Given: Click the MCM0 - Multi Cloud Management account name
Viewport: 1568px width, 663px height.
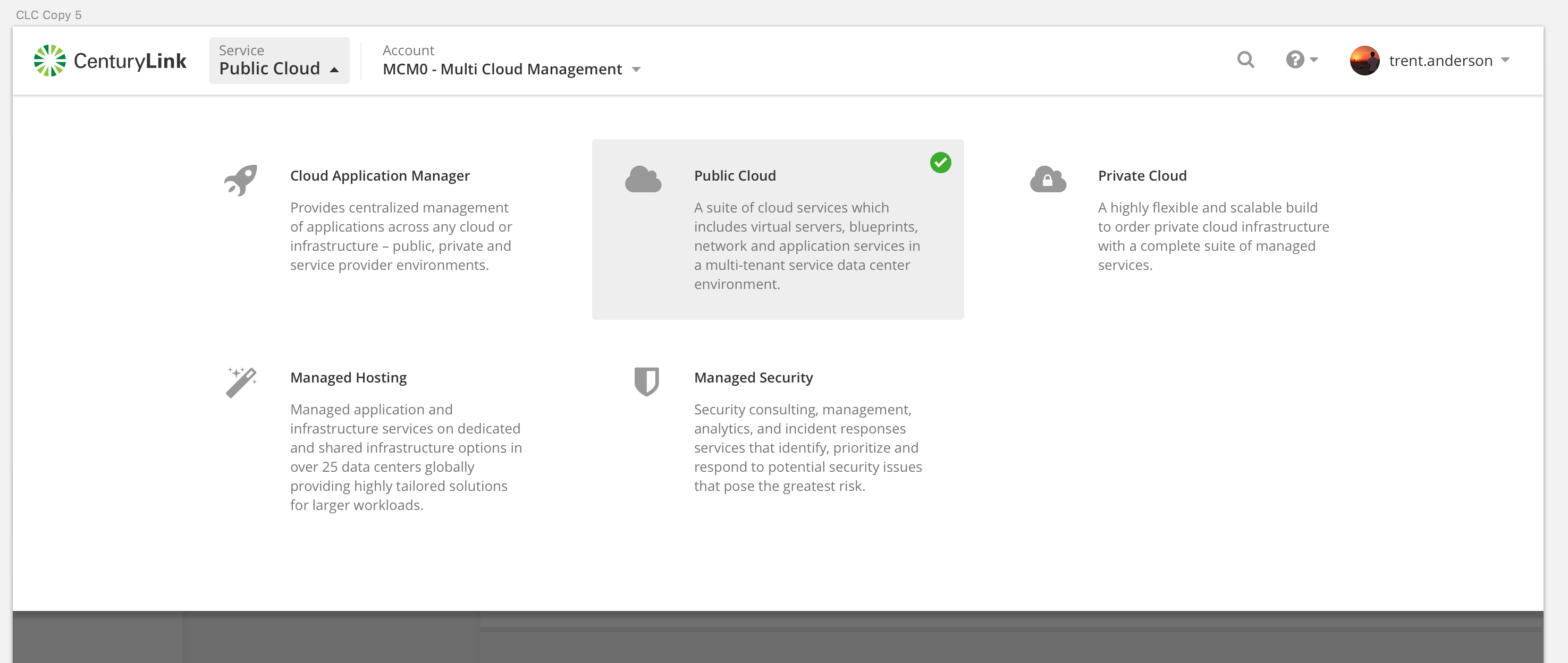Looking at the screenshot, I should (502, 70).
